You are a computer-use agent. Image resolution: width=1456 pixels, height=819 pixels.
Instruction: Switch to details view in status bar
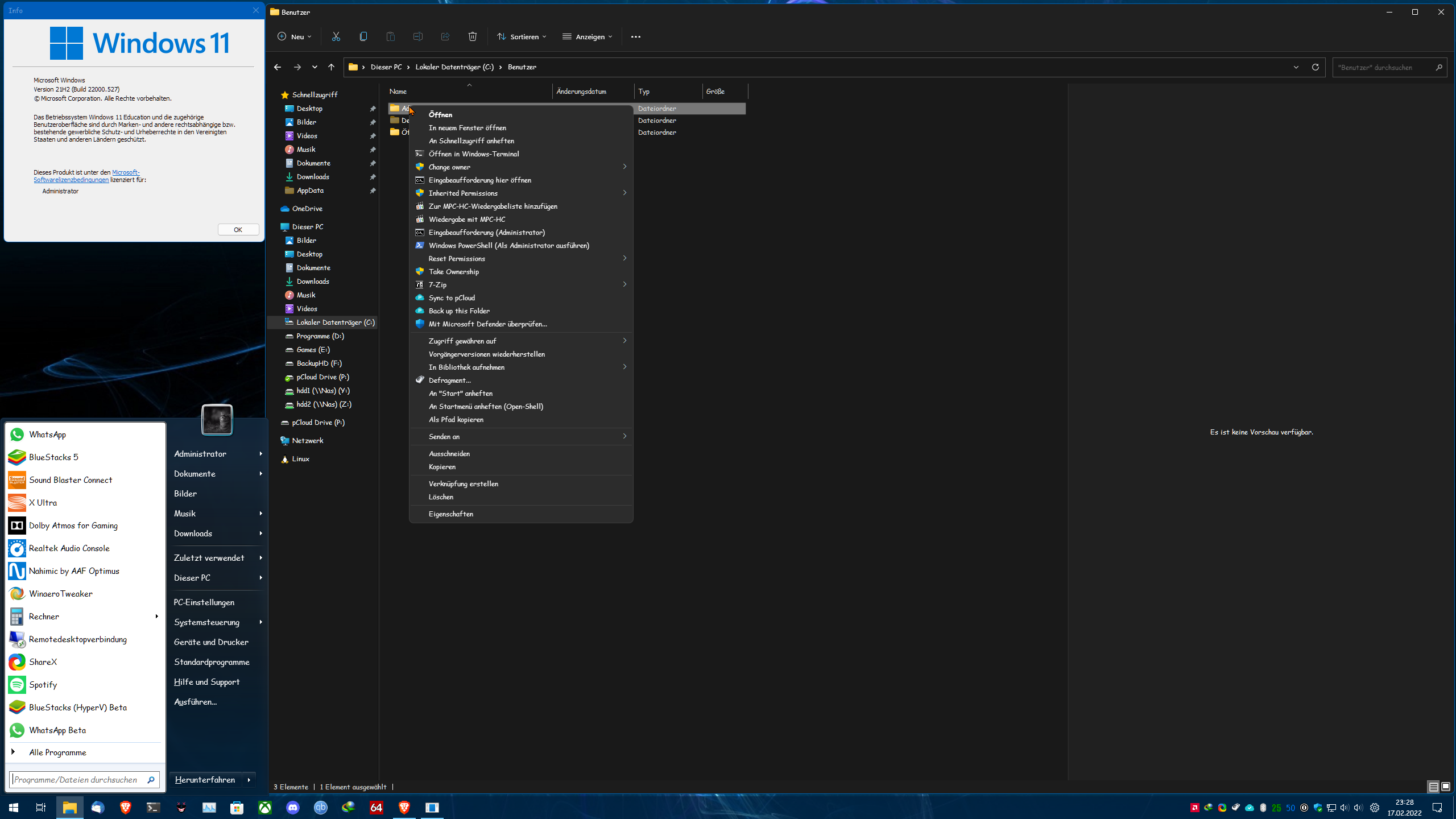pyautogui.click(x=1433, y=787)
